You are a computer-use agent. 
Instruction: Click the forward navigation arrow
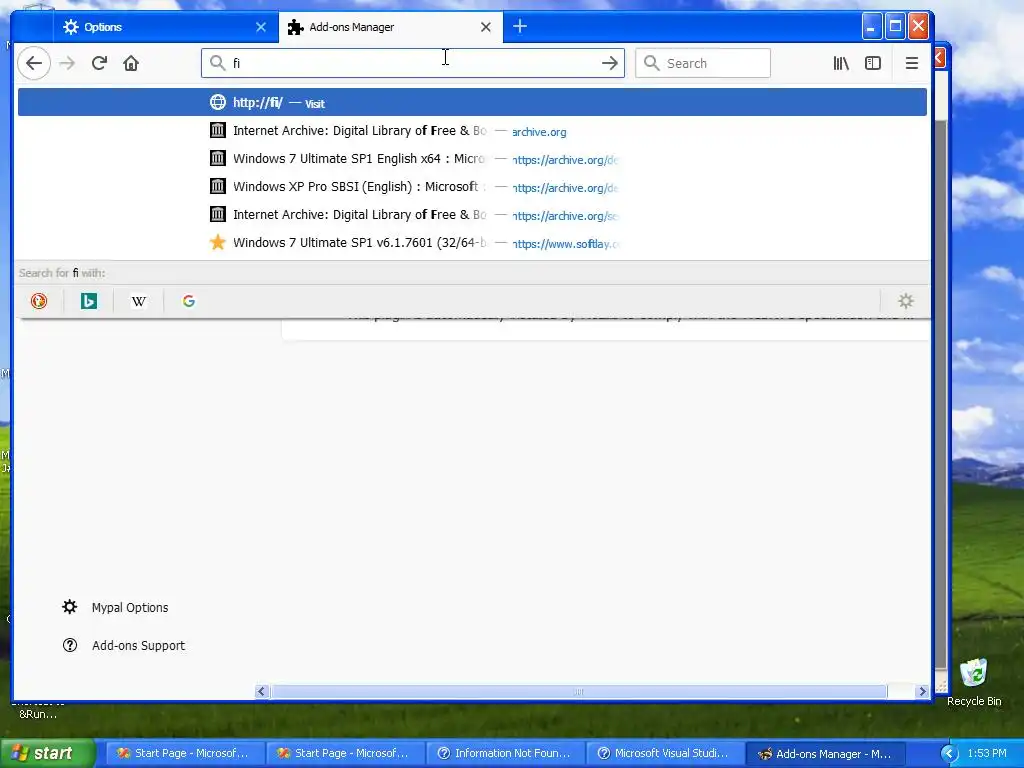[67, 63]
